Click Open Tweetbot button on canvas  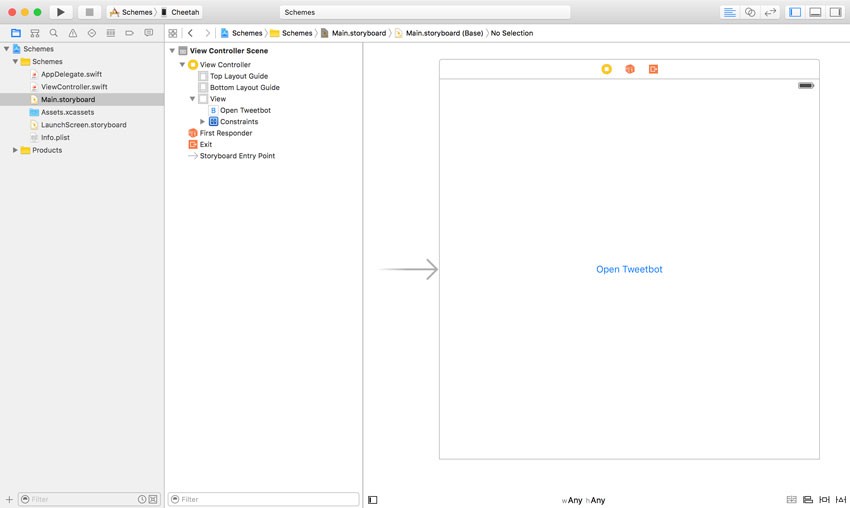click(629, 269)
